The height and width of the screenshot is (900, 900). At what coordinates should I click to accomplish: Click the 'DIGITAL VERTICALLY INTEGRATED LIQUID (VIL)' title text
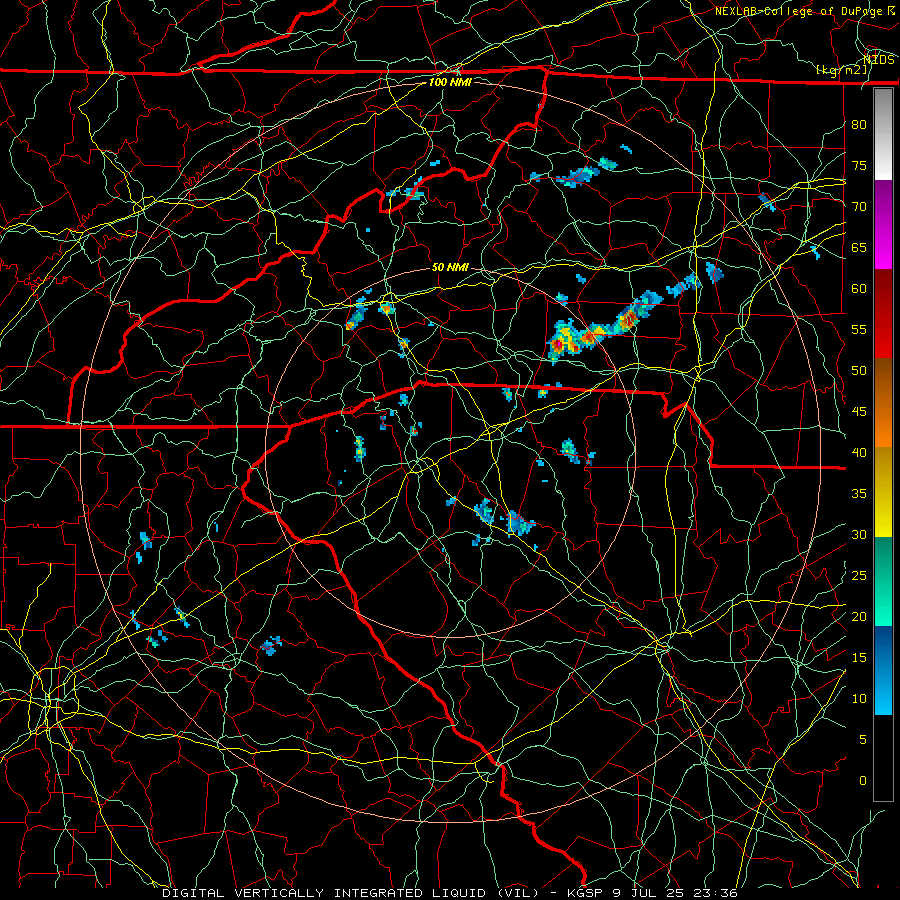click(350, 893)
